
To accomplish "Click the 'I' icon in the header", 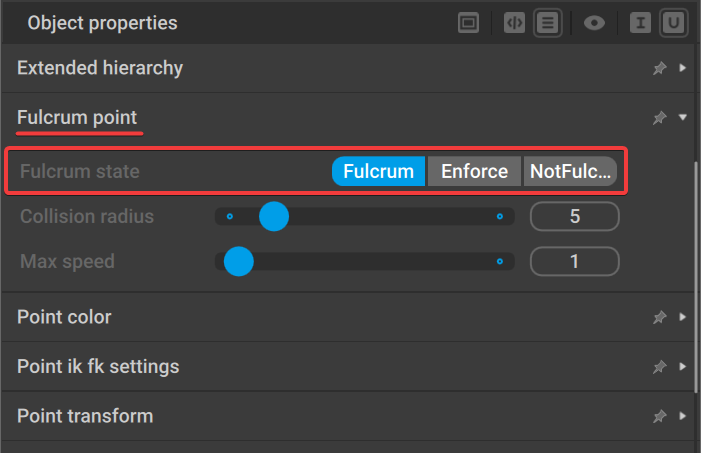I will [x=640, y=23].
